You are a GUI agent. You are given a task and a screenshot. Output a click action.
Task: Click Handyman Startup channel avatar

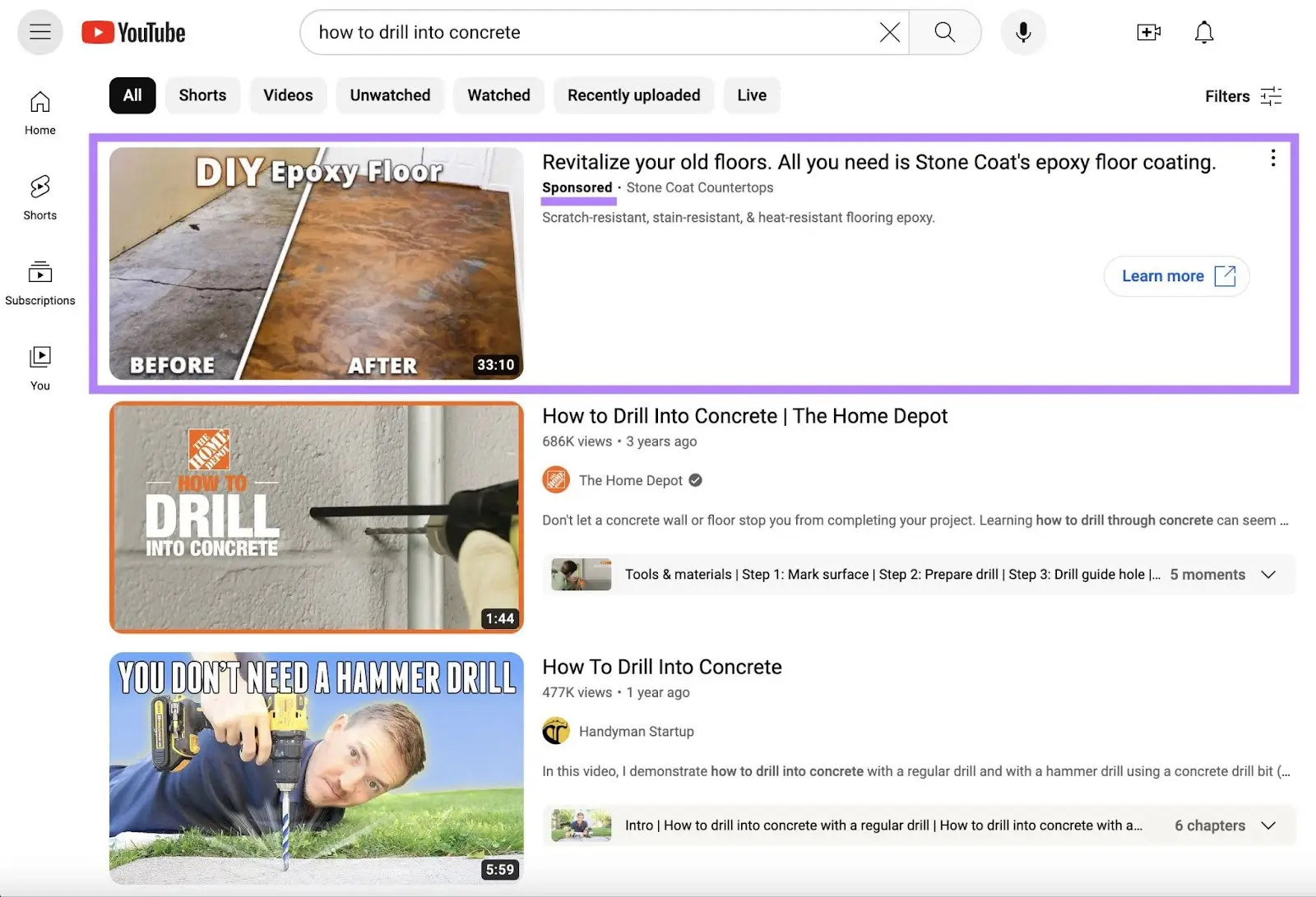[556, 730]
